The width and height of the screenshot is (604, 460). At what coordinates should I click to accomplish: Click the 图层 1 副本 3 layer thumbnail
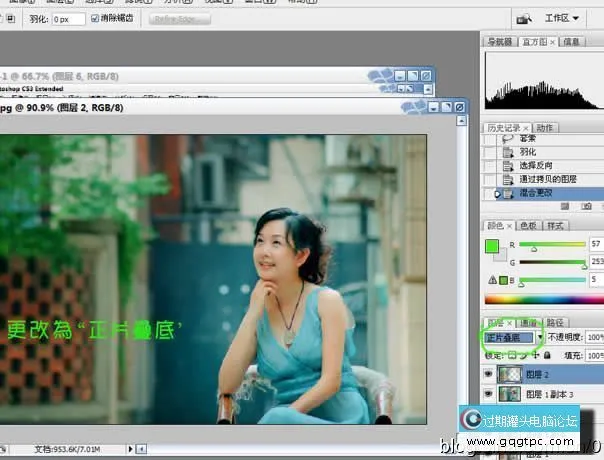click(x=509, y=394)
